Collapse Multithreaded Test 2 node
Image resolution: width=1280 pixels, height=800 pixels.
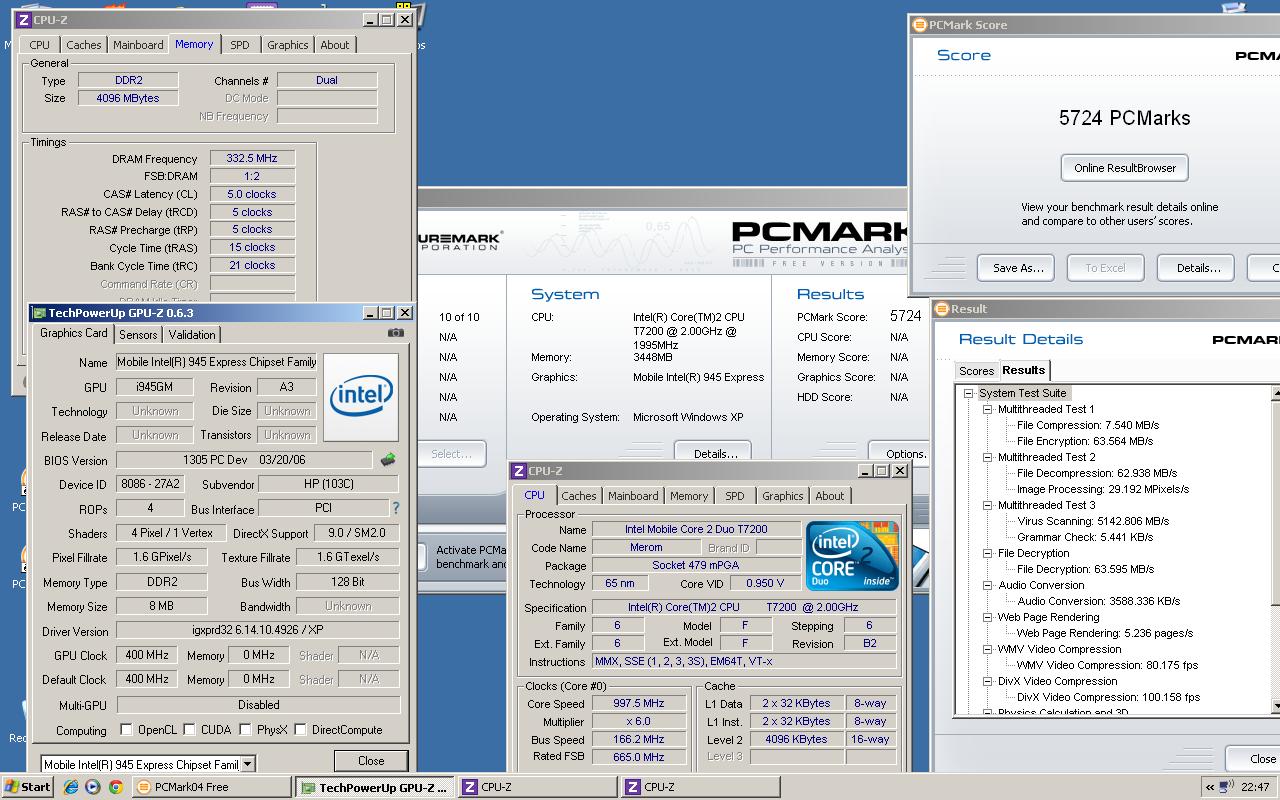pyautogui.click(x=987, y=457)
